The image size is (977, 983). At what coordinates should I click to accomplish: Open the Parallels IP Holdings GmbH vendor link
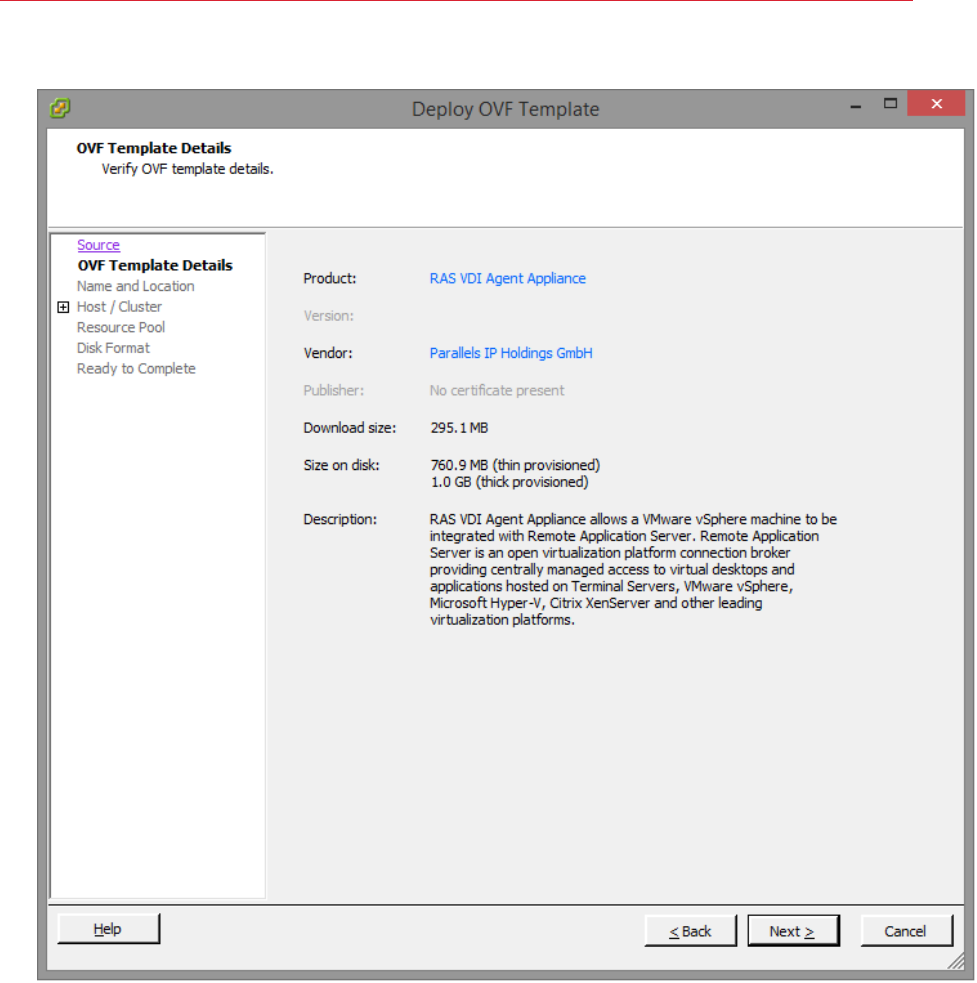click(x=510, y=354)
